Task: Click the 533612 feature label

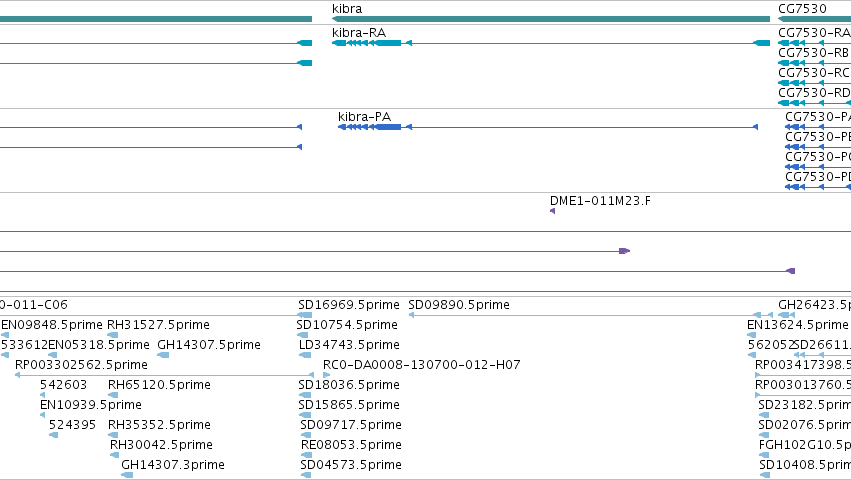Action: point(24,345)
